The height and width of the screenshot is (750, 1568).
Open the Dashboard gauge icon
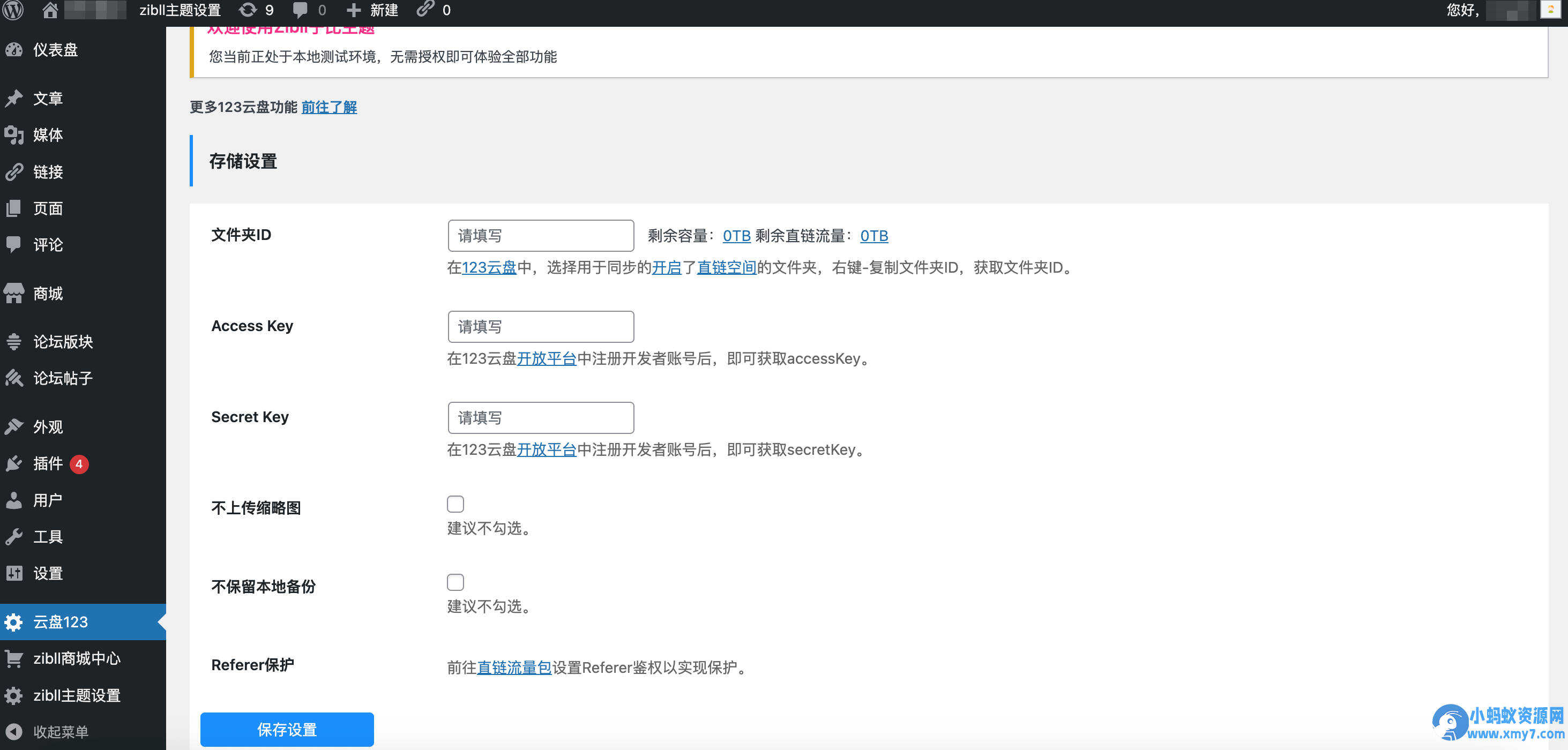point(14,50)
